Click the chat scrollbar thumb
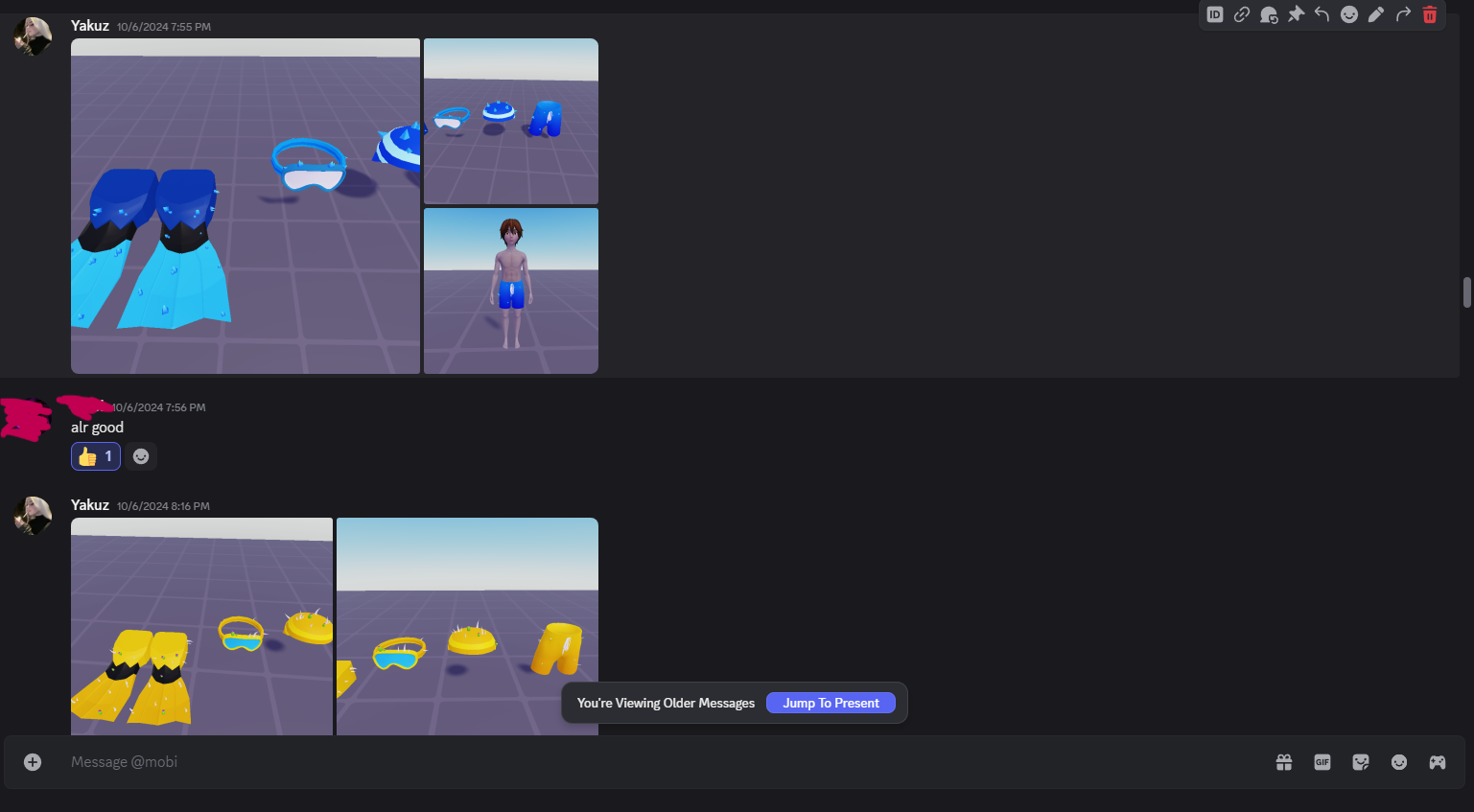Image resolution: width=1474 pixels, height=812 pixels. [x=1467, y=292]
